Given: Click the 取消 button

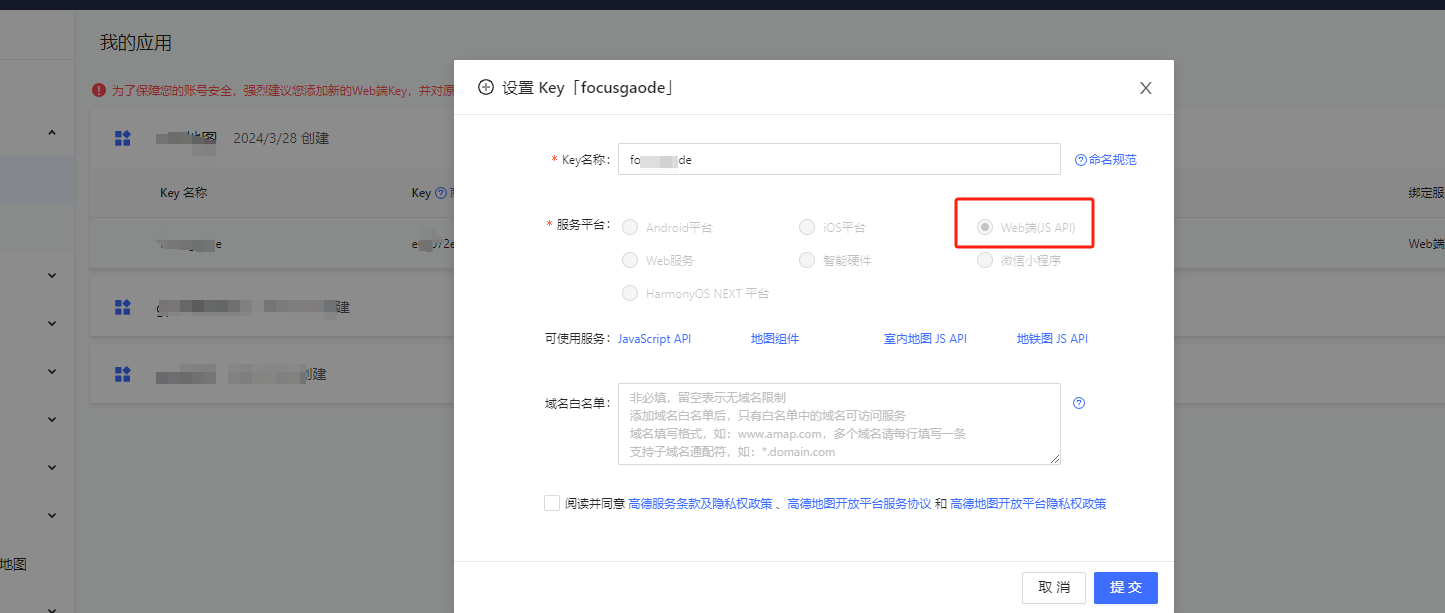Looking at the screenshot, I should [x=1054, y=588].
